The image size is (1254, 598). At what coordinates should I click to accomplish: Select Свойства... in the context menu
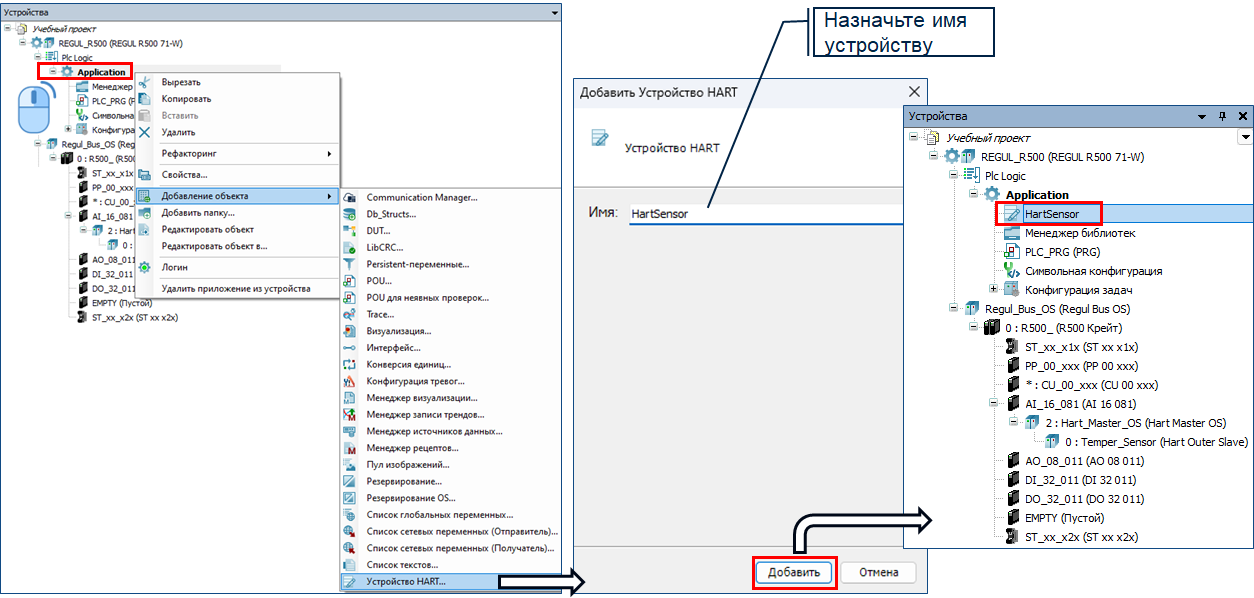[185, 175]
